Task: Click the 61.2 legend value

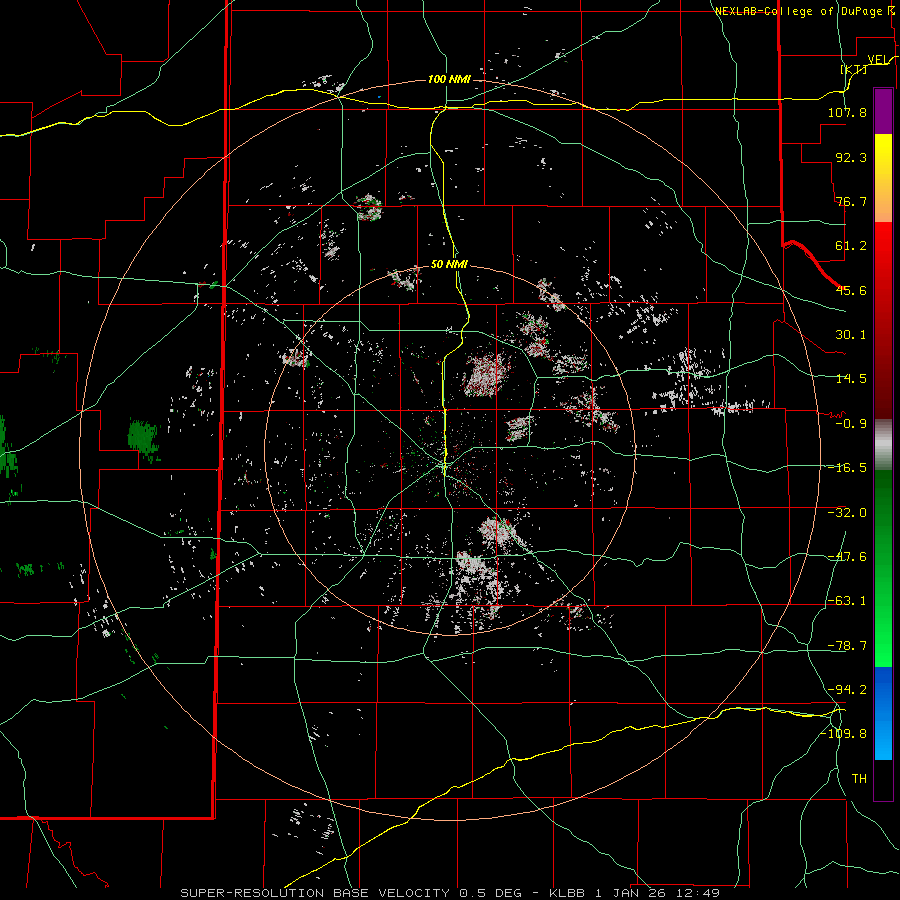Action: pos(851,246)
